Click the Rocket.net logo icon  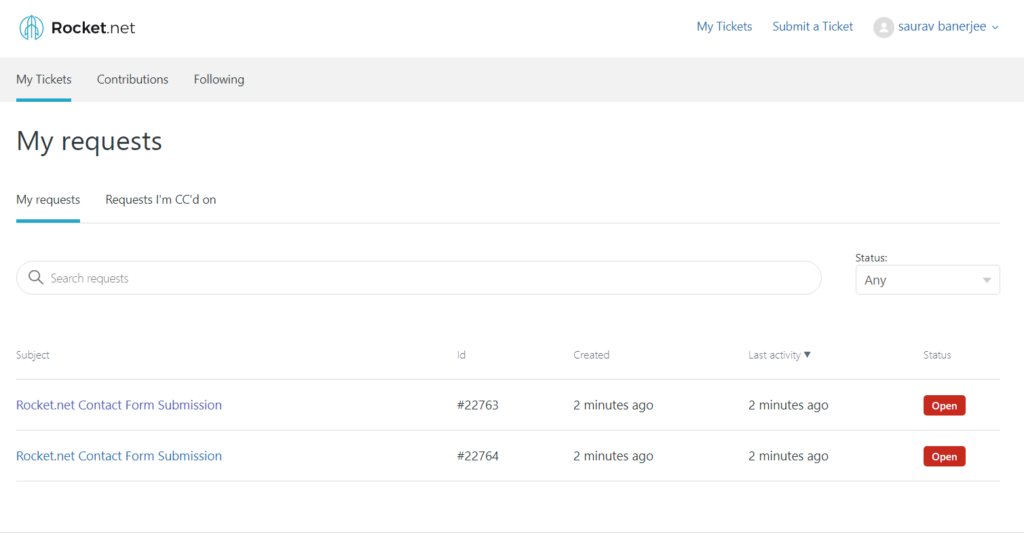31,27
